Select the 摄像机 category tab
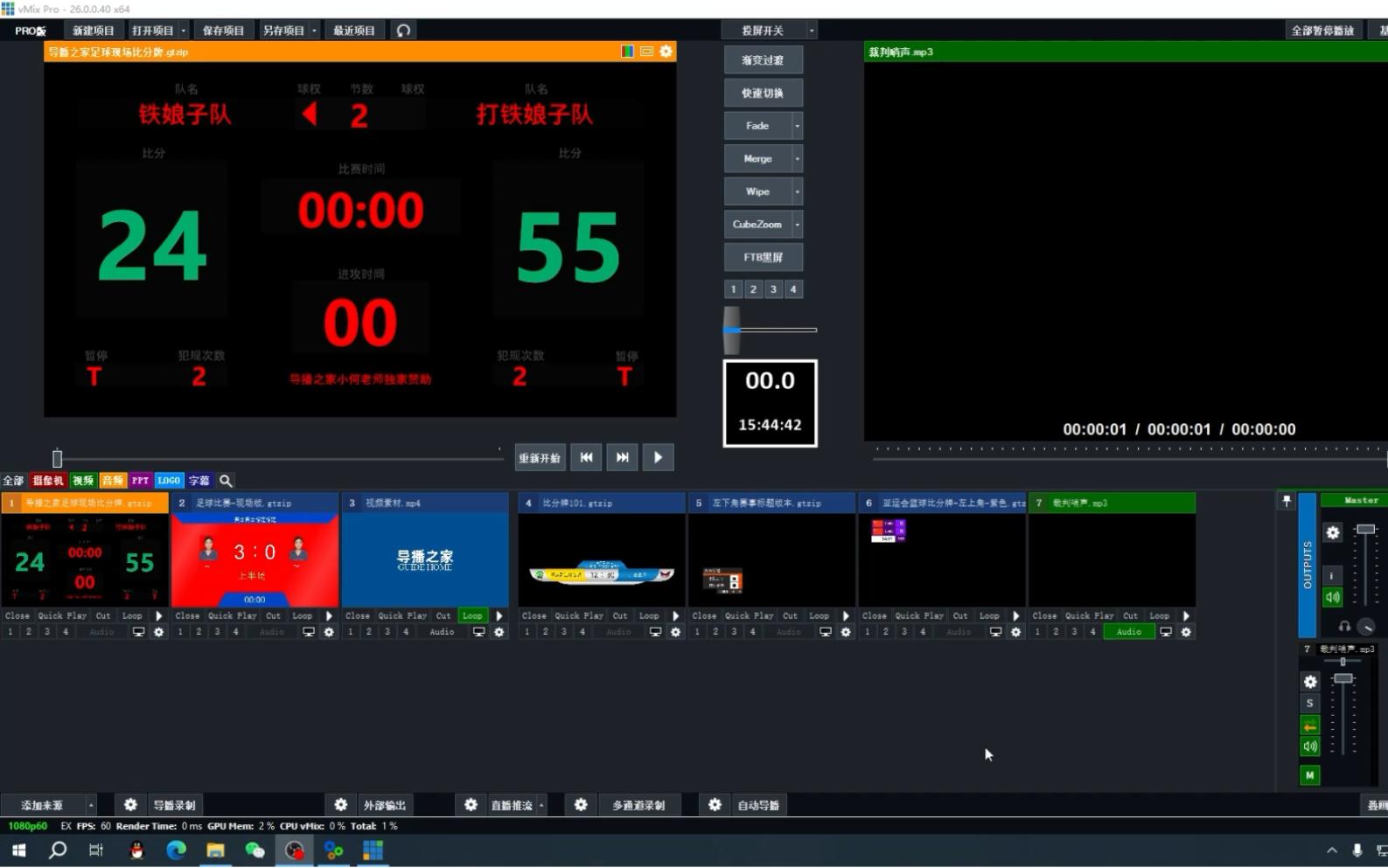Viewport: 1388px width, 868px height. (48, 481)
